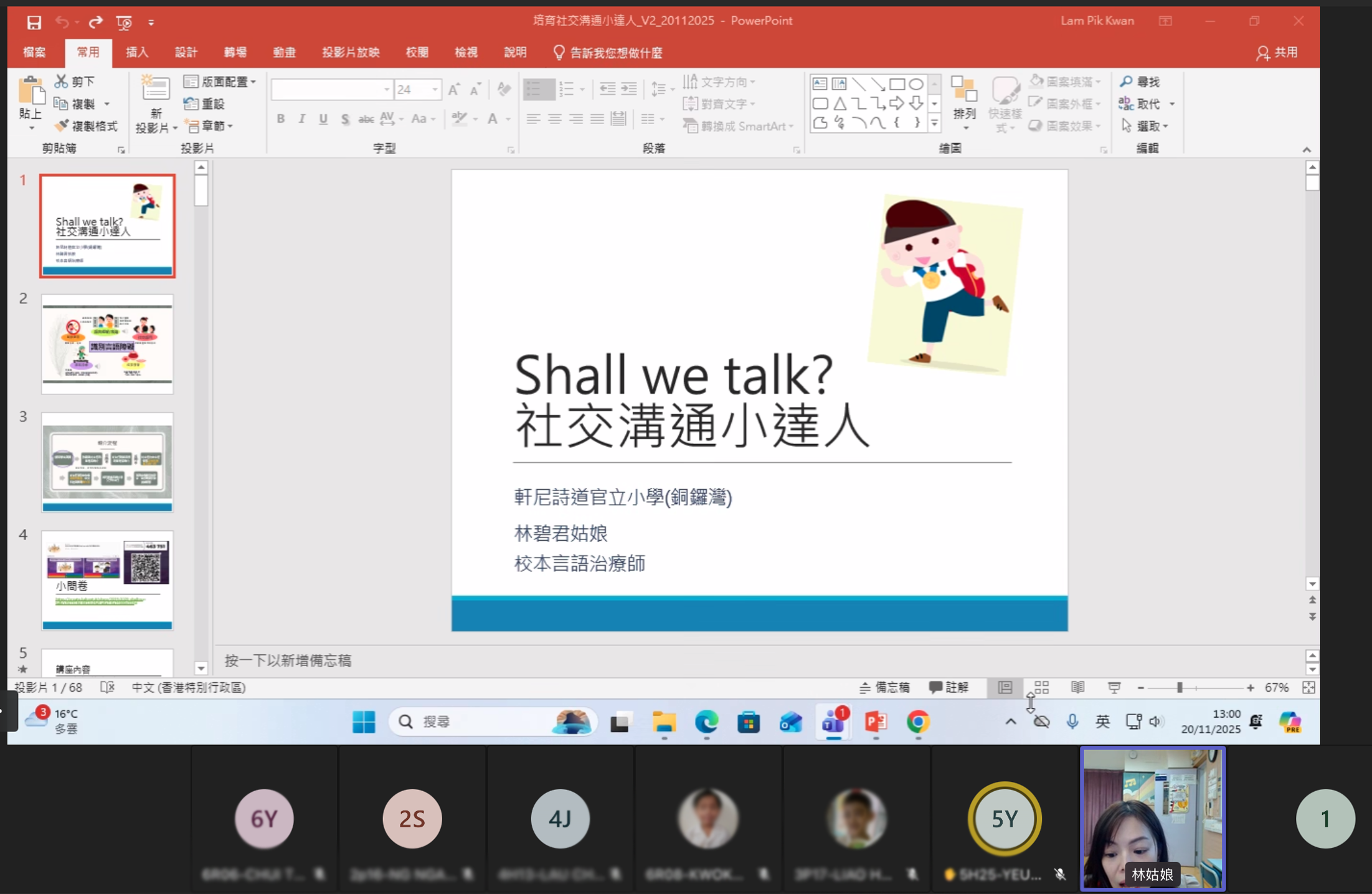
Task: Switch to the Design (設計) tab
Action: [186, 52]
